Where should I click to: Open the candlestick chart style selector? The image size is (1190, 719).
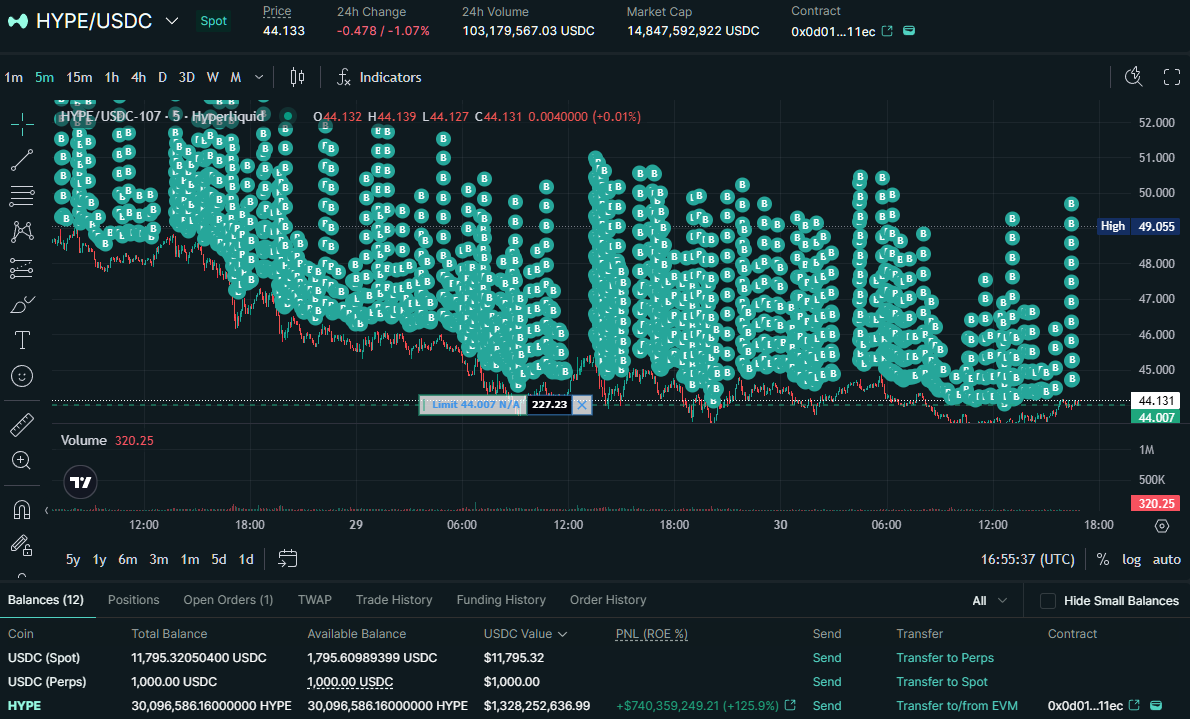[298, 77]
